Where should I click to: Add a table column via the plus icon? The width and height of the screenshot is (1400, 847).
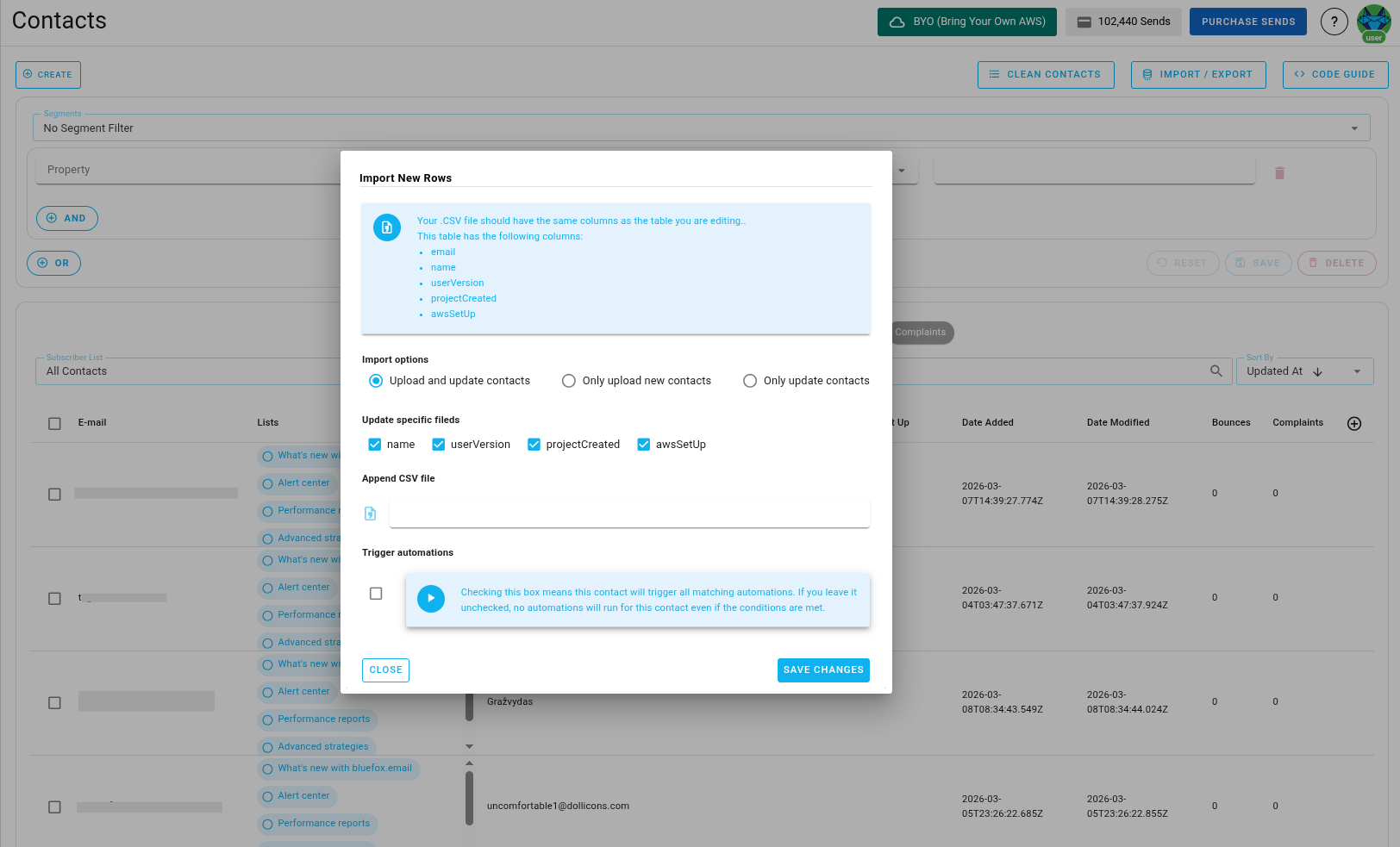[1354, 423]
